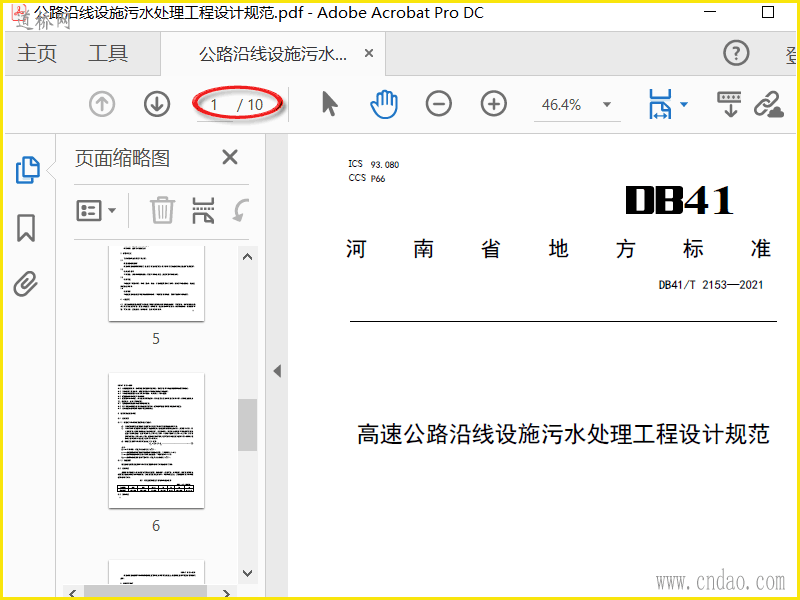The width and height of the screenshot is (800, 600).
Task: Click the DB41 heading in document
Action: click(679, 200)
